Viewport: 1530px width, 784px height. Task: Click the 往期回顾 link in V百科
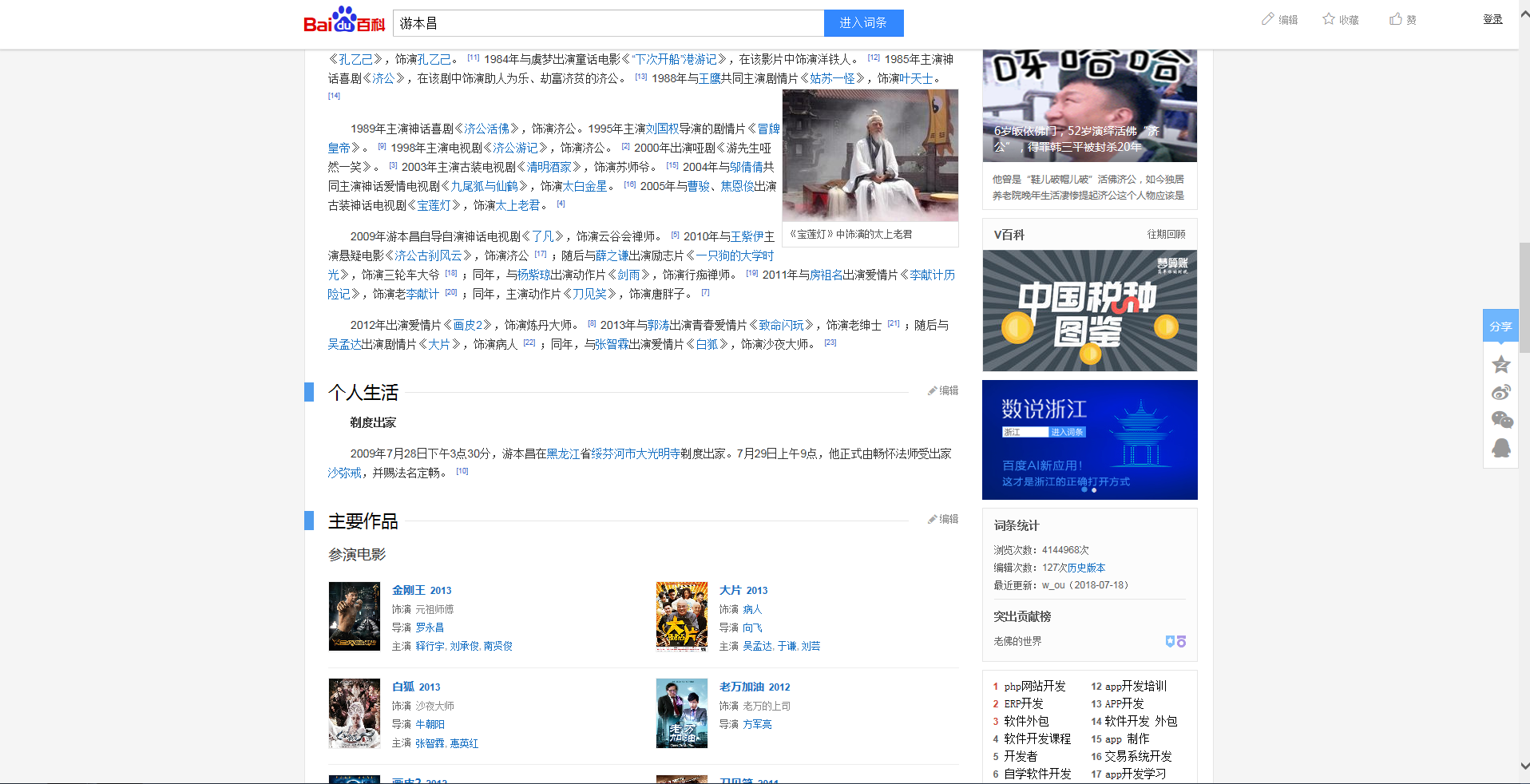(x=1166, y=234)
